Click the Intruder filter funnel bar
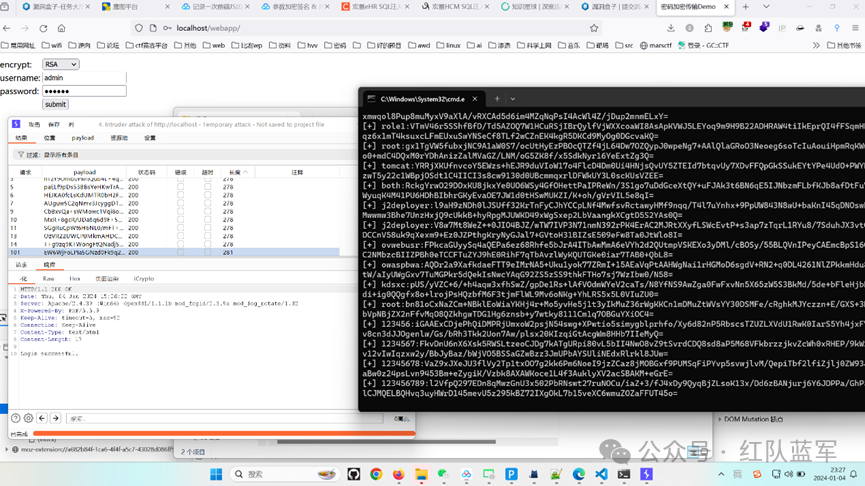 coord(100,155)
